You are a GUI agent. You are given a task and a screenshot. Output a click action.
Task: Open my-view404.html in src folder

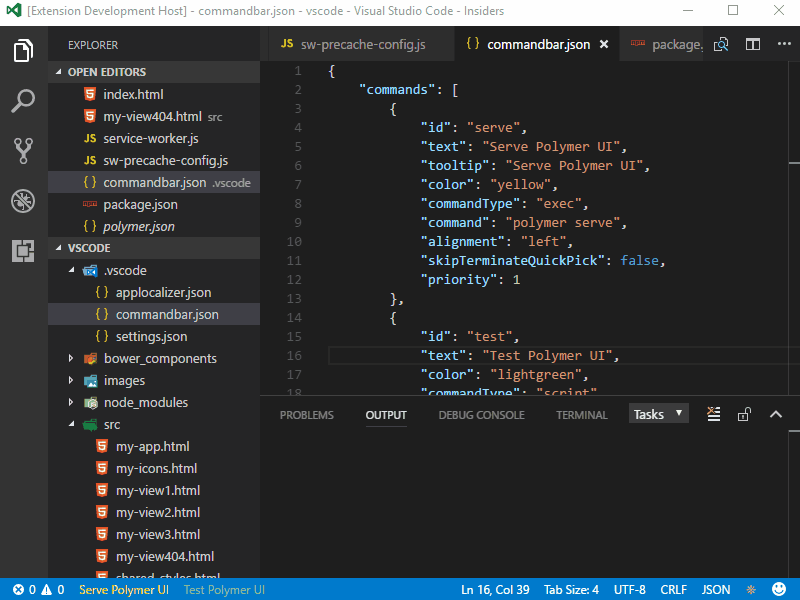click(154, 556)
